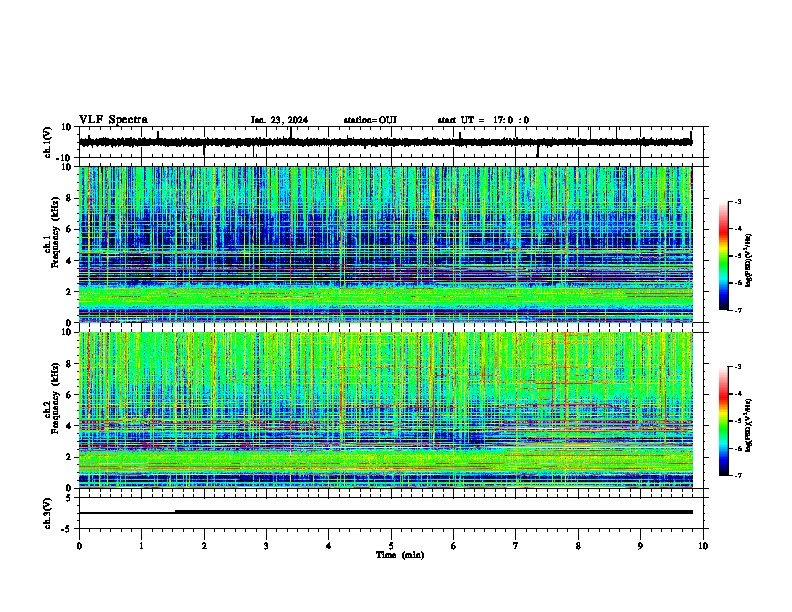Click the 'Time (min)' axis label
Viewport: 792px width, 612px height.
400,555
